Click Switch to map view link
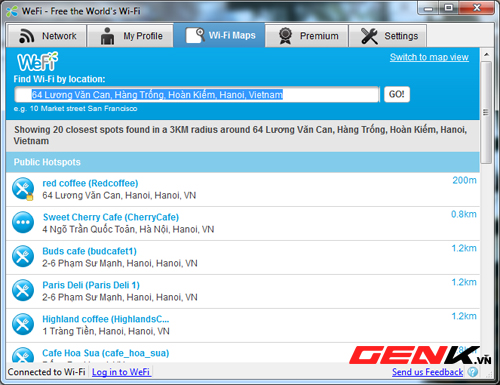The width and height of the screenshot is (500, 385). (x=429, y=57)
